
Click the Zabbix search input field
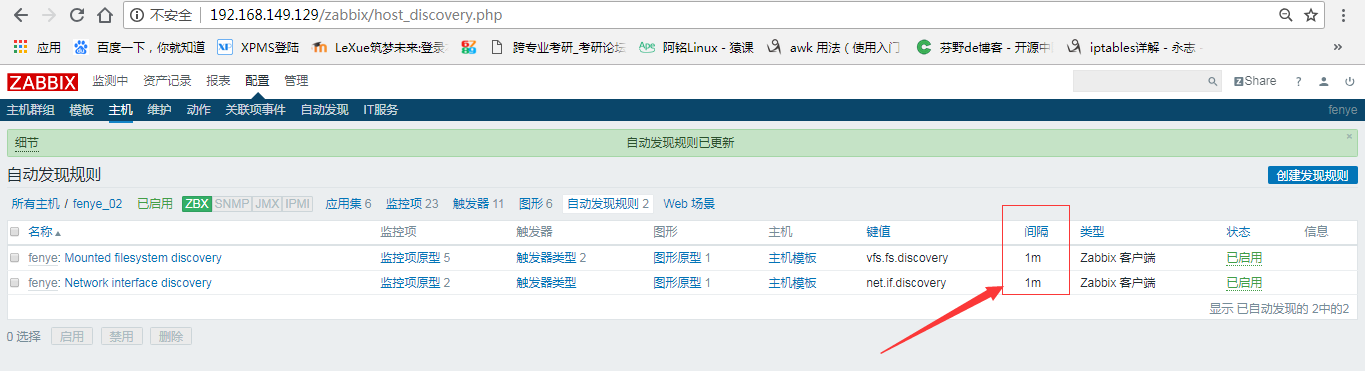point(1138,81)
